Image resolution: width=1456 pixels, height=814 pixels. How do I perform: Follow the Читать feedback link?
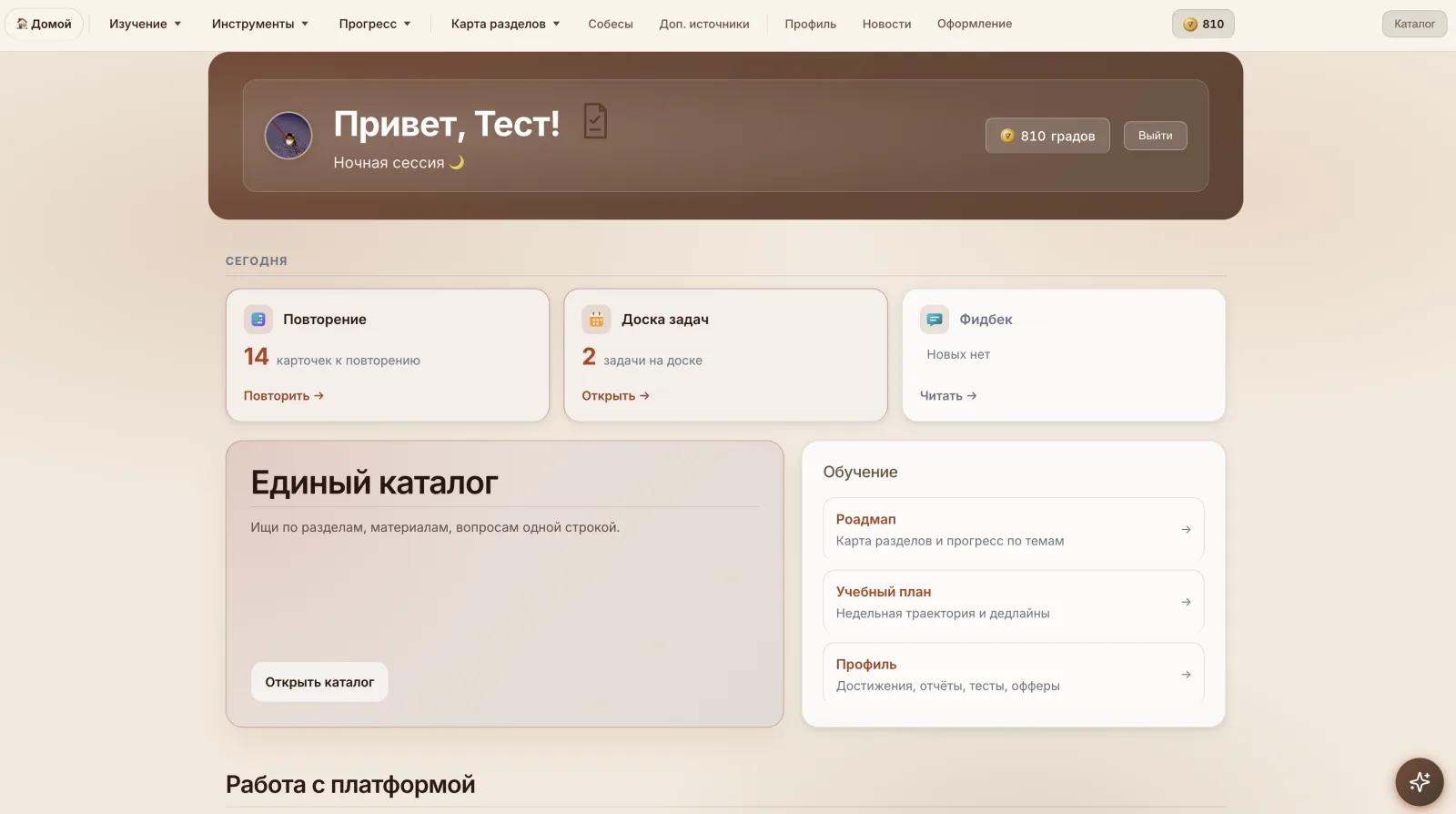(x=948, y=396)
